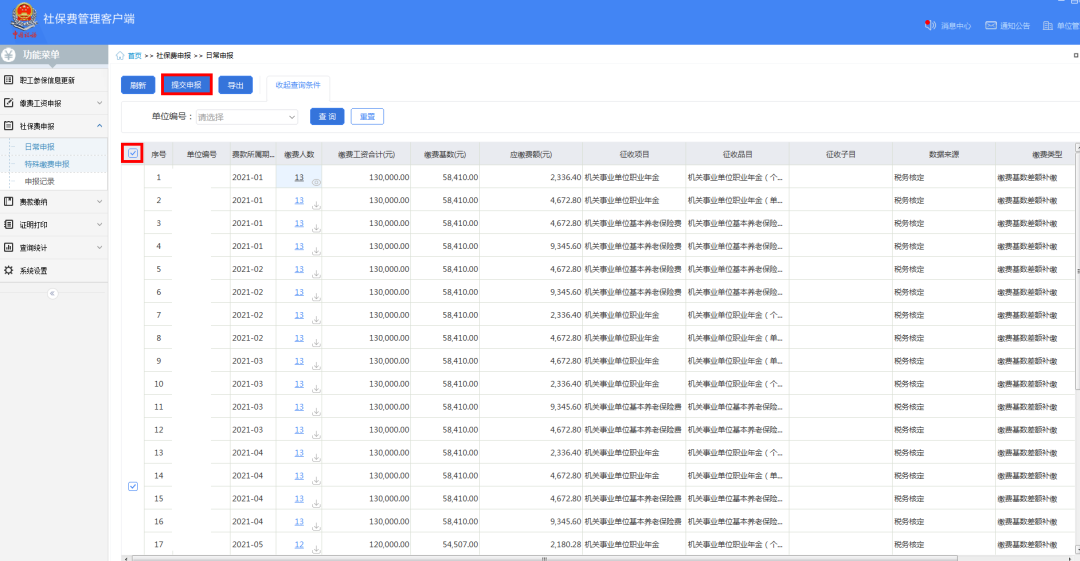Click the 提交申报 button
Screen dimensions: 1080x561
tap(186, 85)
